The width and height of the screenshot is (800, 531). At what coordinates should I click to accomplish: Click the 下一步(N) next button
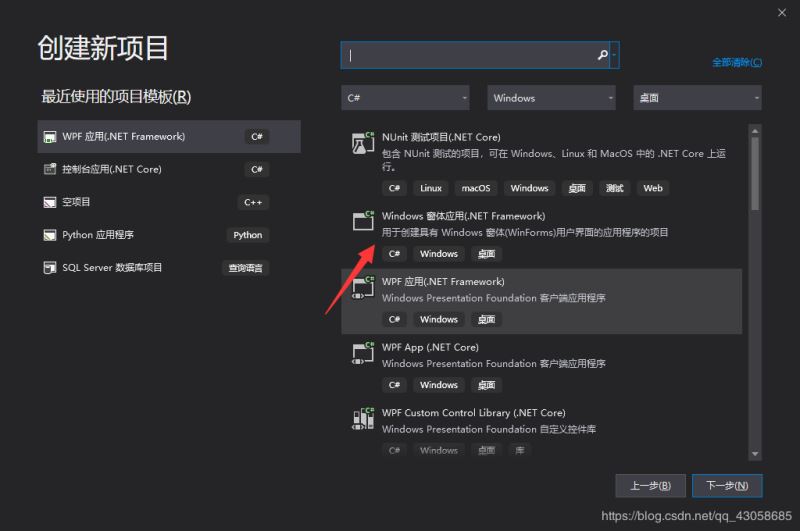727,486
